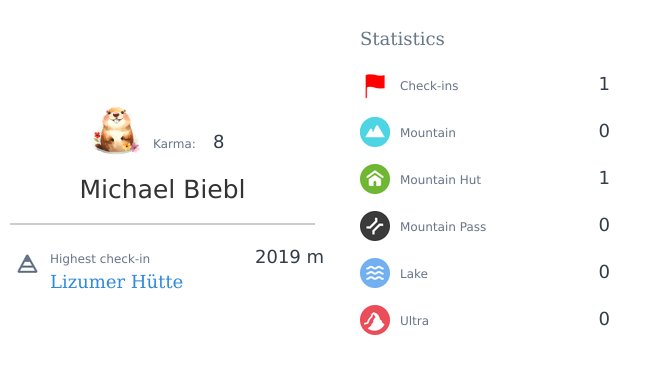Click the marmot avatar picture
The image size is (650, 385).
[x=116, y=130]
